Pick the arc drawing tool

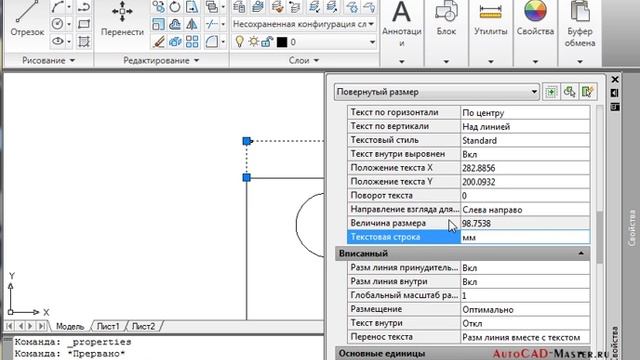pyautogui.click(x=57, y=7)
